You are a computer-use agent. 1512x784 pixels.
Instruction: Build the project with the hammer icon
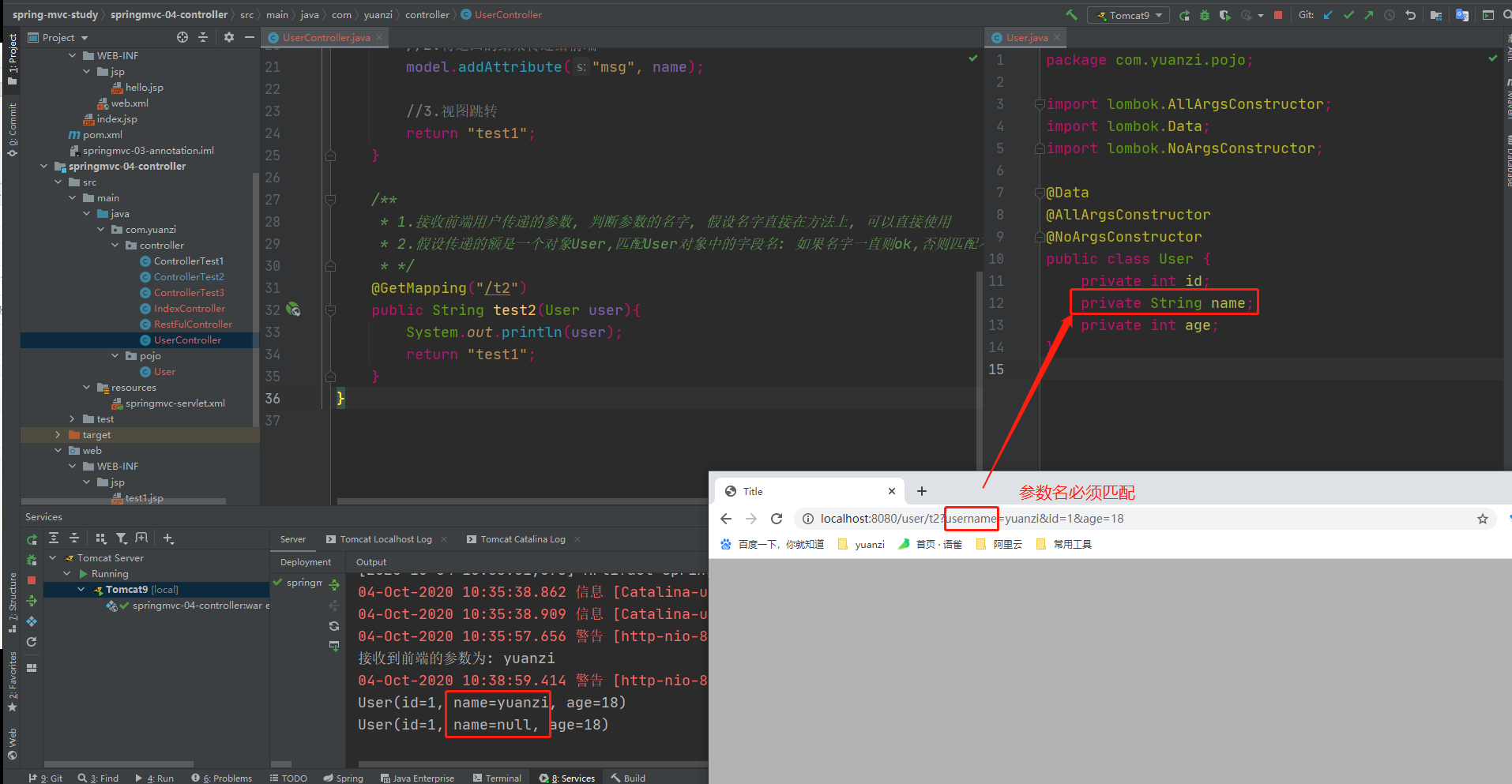pyautogui.click(x=1071, y=15)
